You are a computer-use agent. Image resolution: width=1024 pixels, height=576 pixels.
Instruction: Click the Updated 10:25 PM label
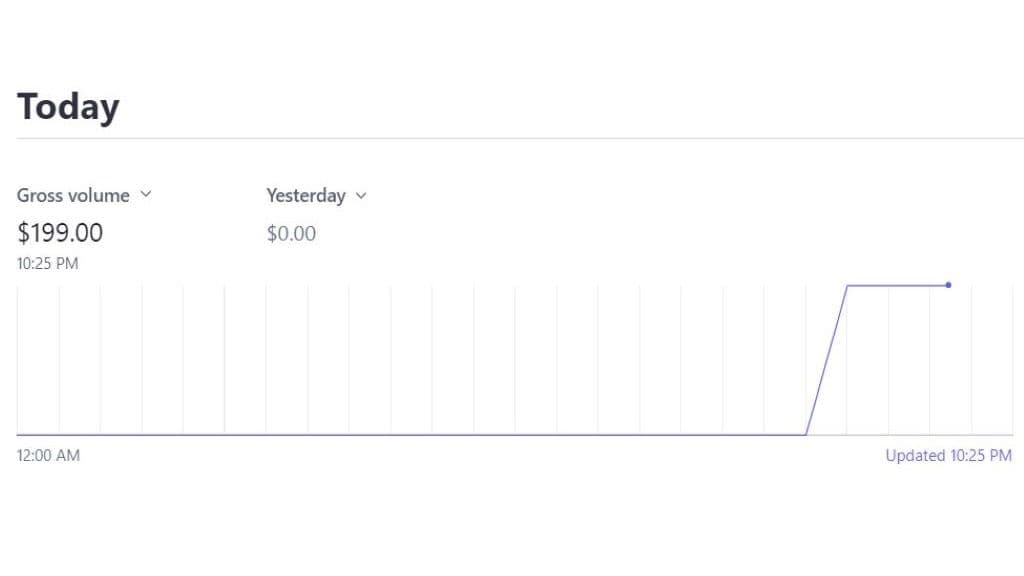(x=948, y=456)
